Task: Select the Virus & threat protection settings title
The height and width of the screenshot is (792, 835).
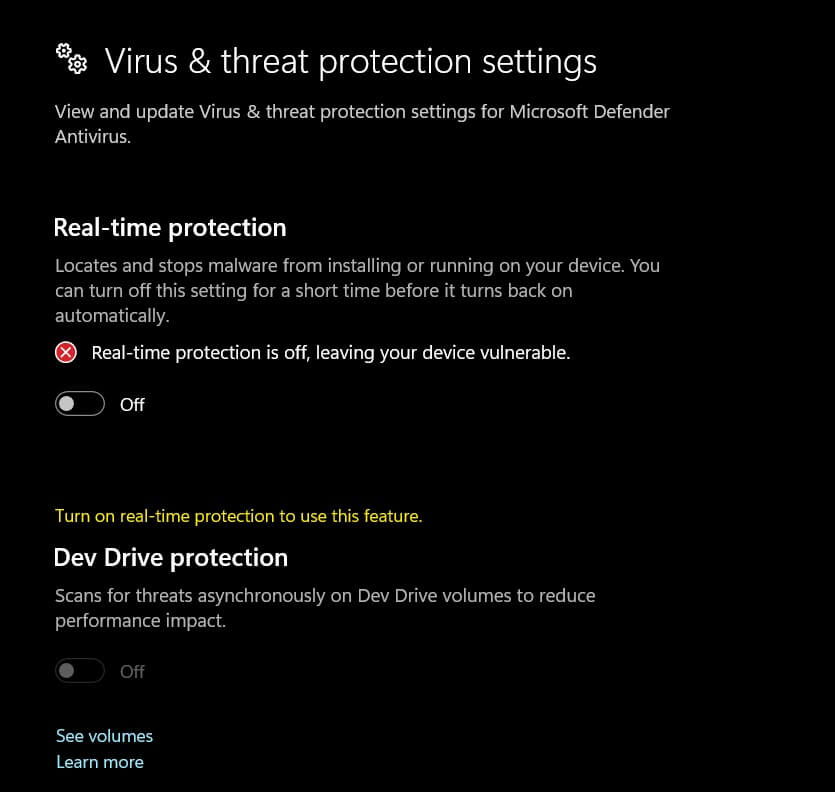Action: 351,61
